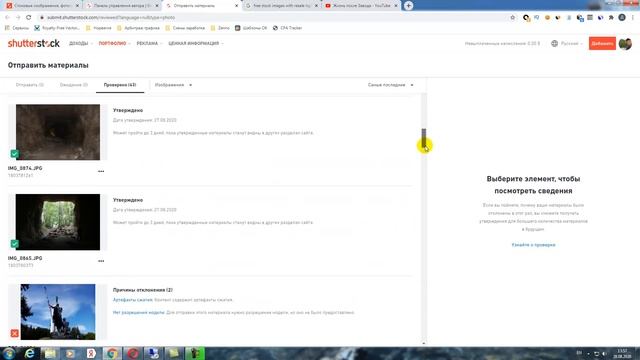Open the CPA Tracker bookmark

click(287, 28)
